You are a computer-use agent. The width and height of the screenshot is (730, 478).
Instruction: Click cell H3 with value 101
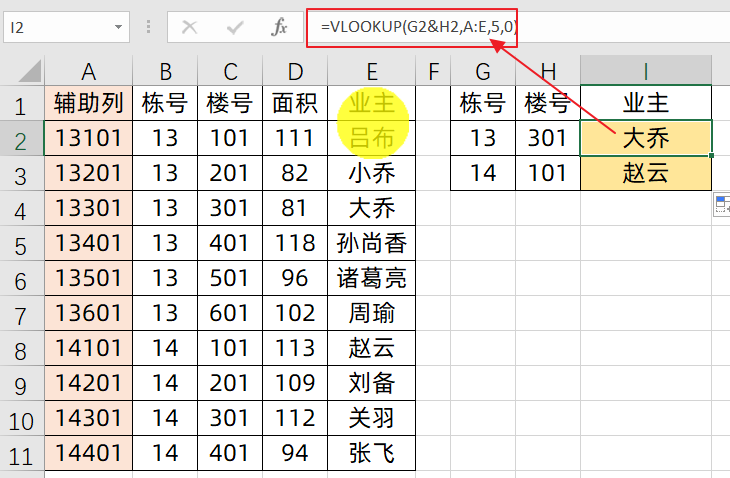click(548, 173)
